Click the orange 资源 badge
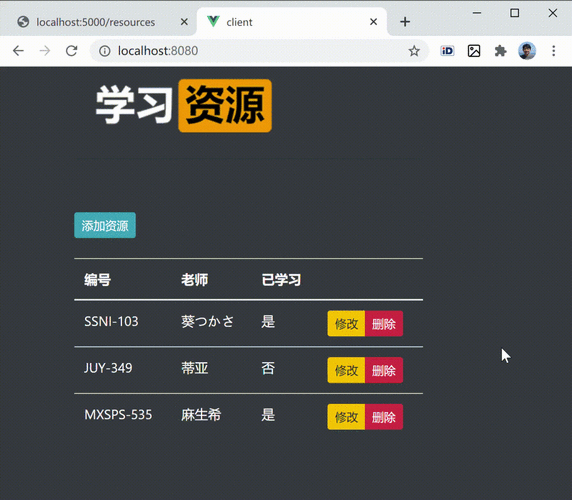Viewport: 572px width, 500px height. tap(225, 106)
